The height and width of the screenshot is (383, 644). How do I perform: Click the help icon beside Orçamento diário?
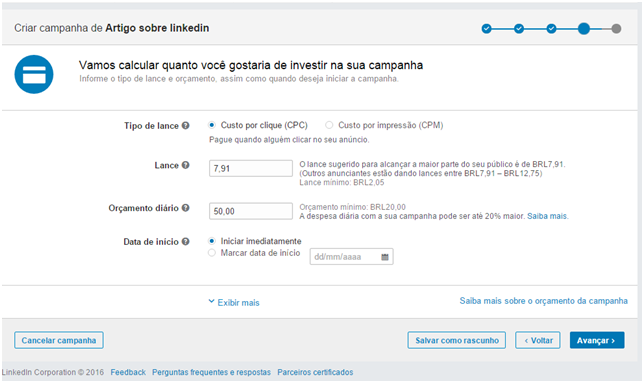(x=186, y=208)
